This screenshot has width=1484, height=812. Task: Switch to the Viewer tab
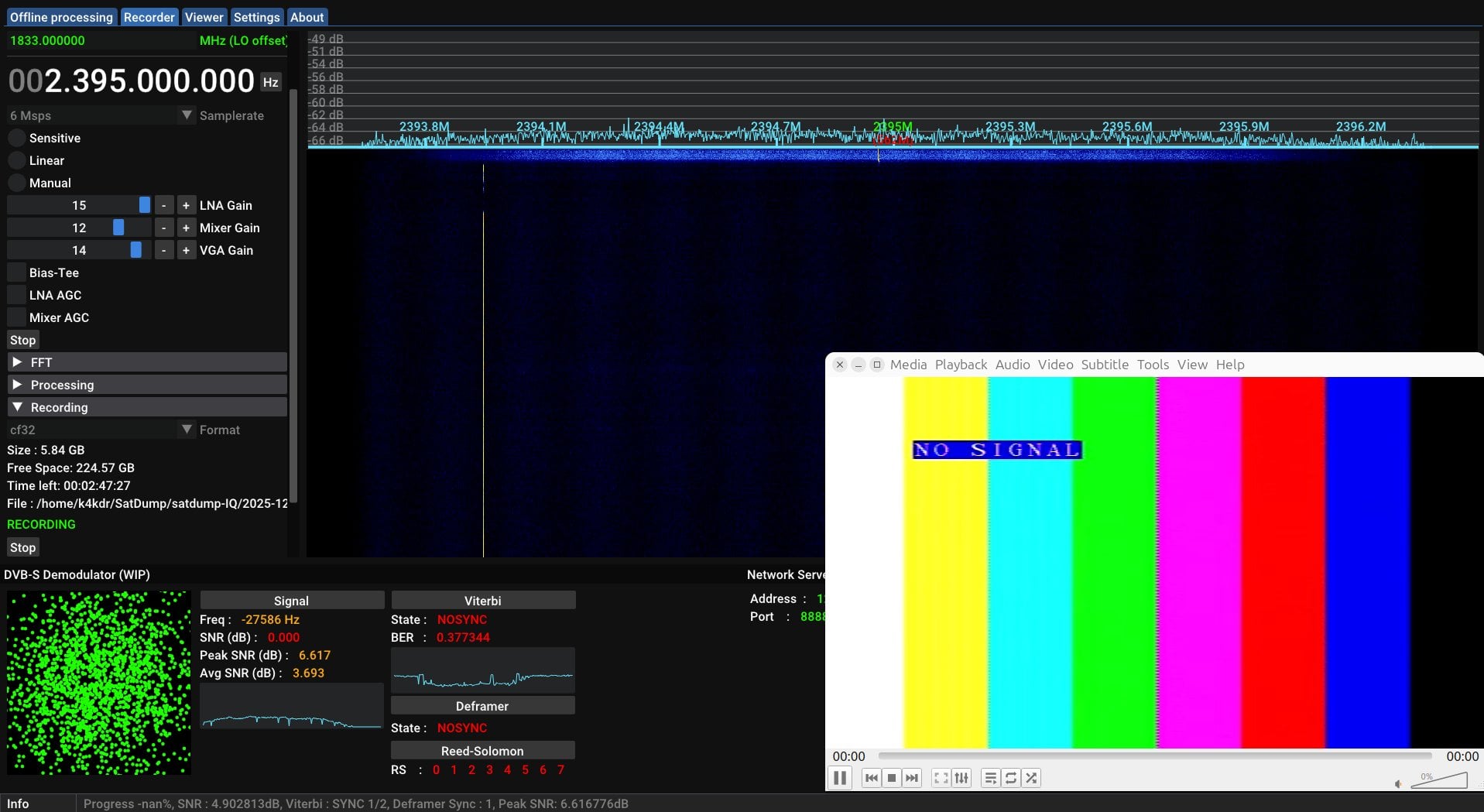tap(204, 17)
